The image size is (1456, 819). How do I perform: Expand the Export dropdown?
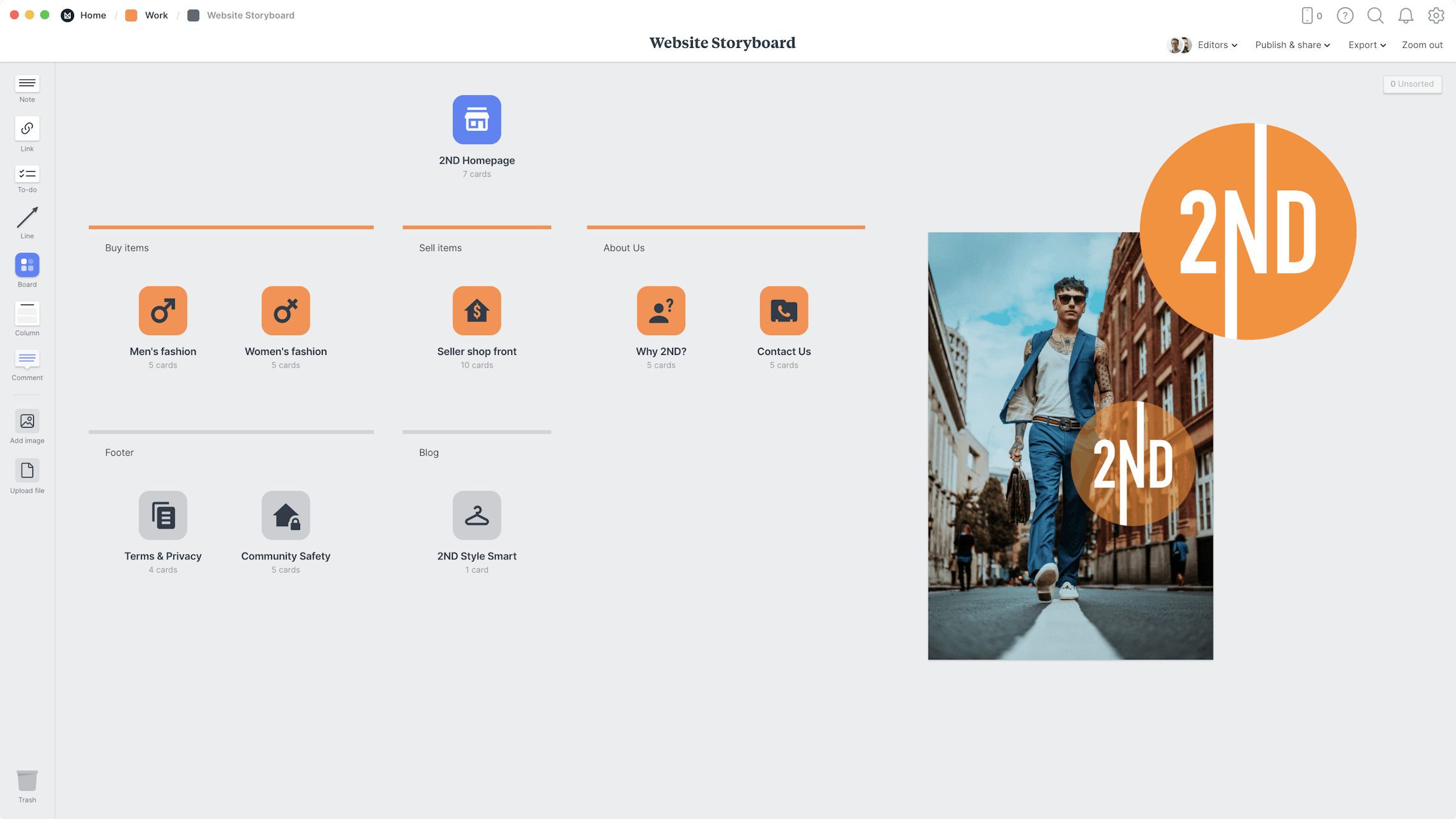click(x=1367, y=45)
